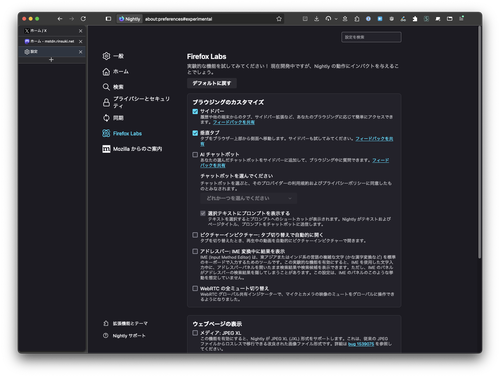Enable the ピクチャーインピクチャー auto-open checkbox

(x=195, y=235)
